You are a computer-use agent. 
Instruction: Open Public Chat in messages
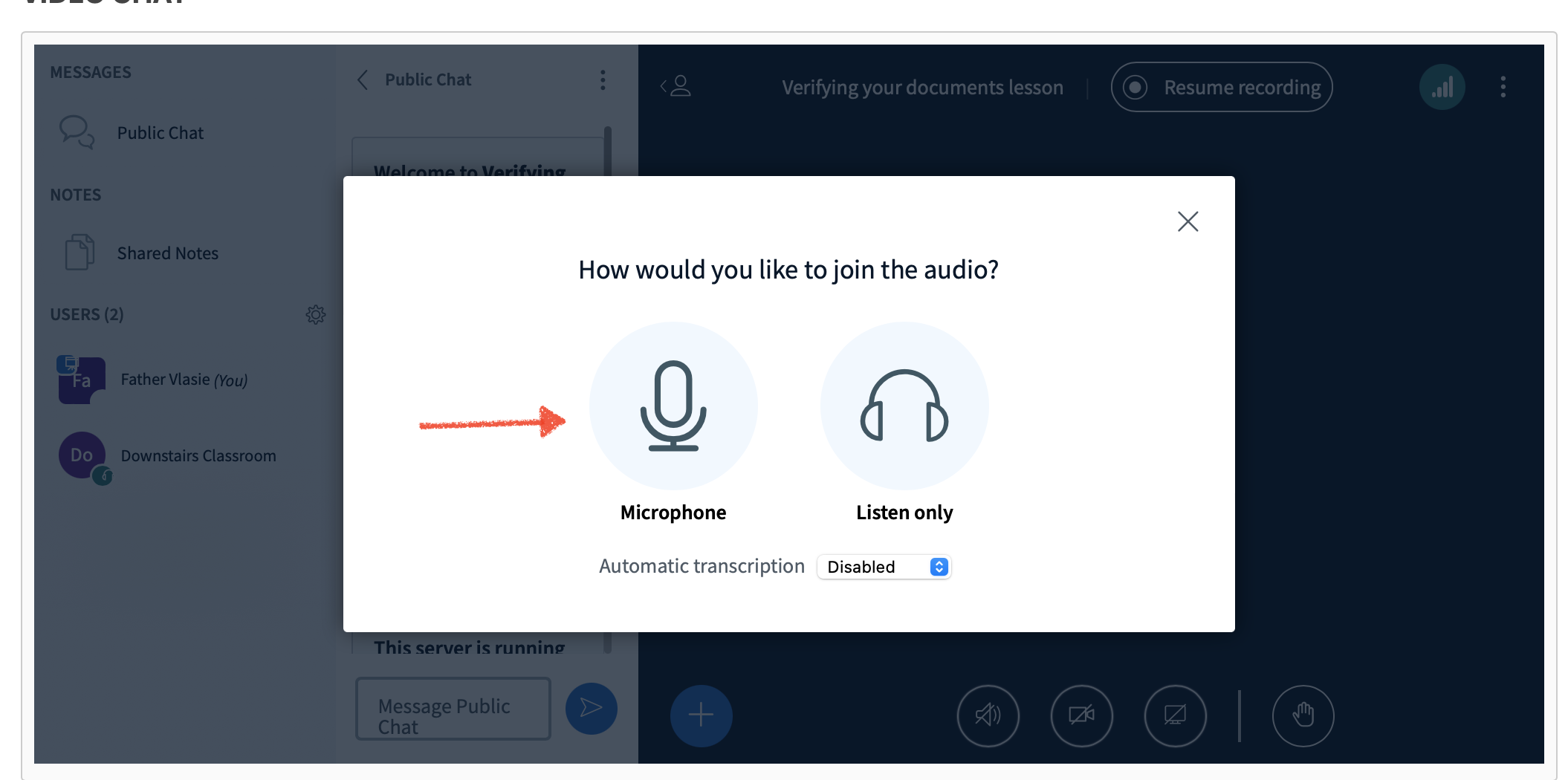point(160,133)
